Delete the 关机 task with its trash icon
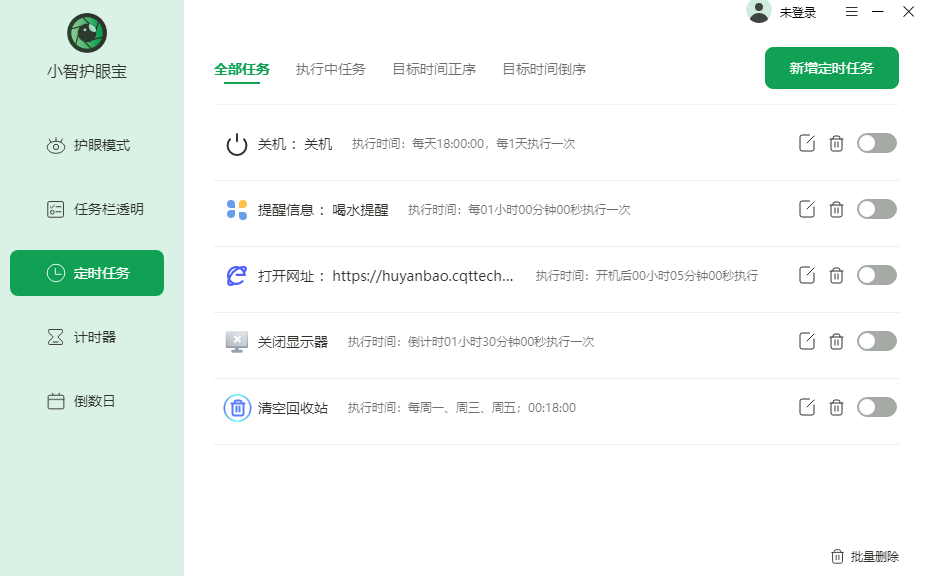Image resolution: width=930 pixels, height=576 pixels. (x=837, y=143)
